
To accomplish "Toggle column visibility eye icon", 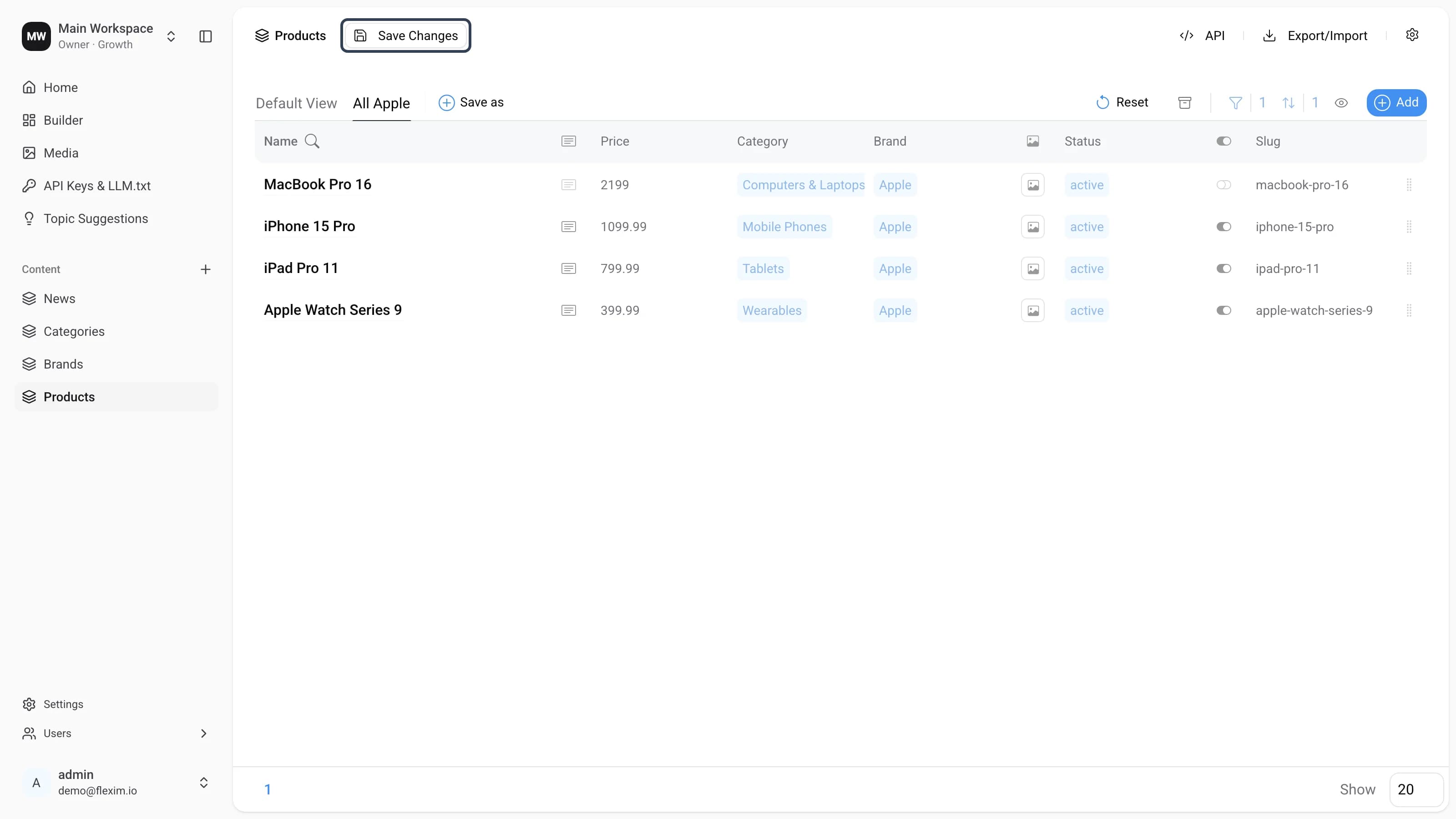I will pos(1341,103).
